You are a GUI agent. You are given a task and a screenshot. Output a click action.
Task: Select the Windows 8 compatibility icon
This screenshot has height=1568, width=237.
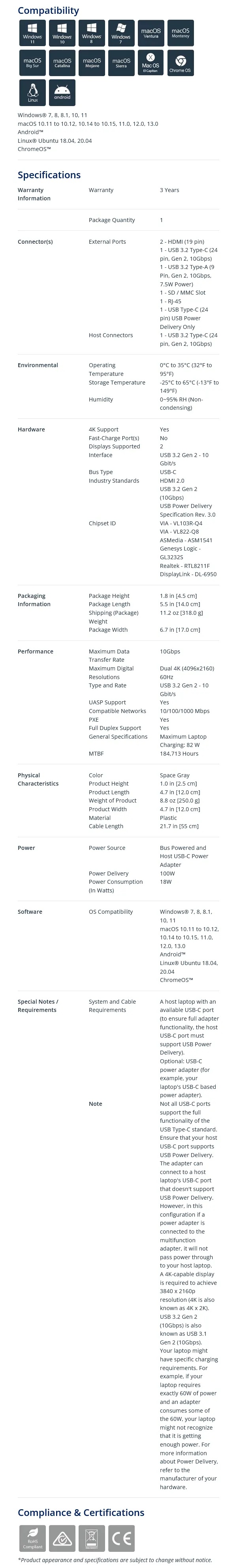click(x=91, y=33)
